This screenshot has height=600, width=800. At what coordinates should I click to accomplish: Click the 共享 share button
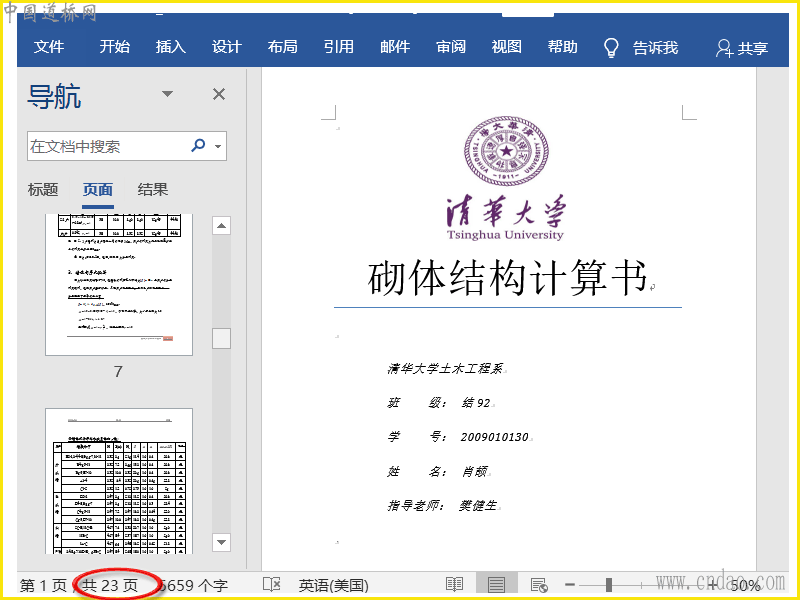point(742,48)
